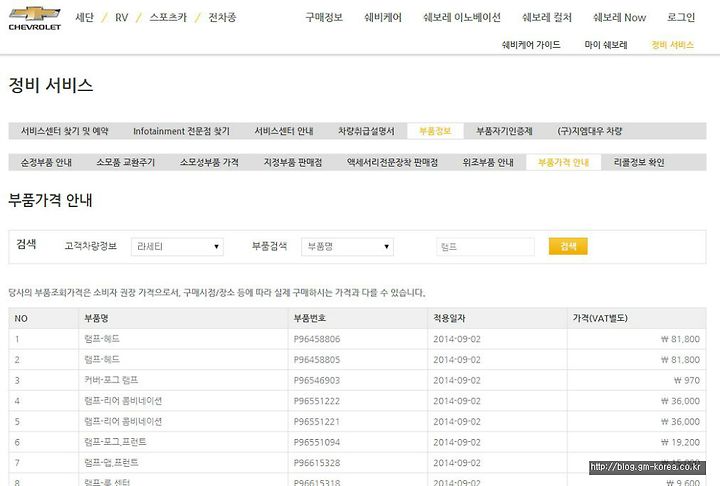
Task: Open the 세단 vehicle category
Action: click(x=84, y=17)
